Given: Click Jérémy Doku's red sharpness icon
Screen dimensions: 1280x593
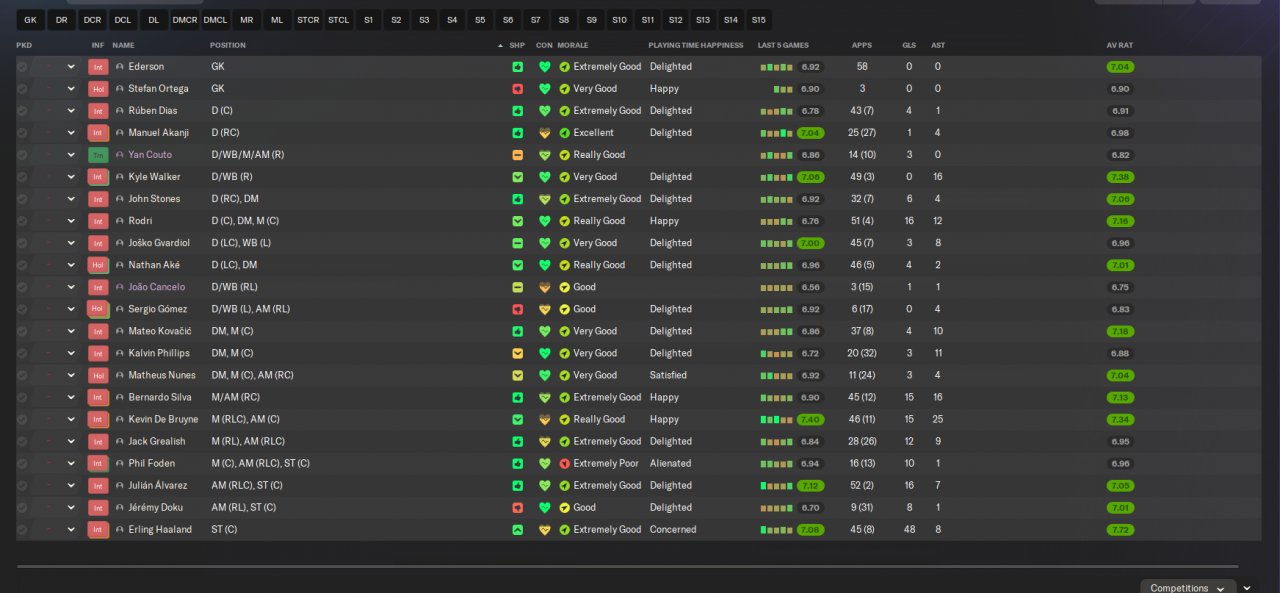Looking at the screenshot, I should 517,508.
